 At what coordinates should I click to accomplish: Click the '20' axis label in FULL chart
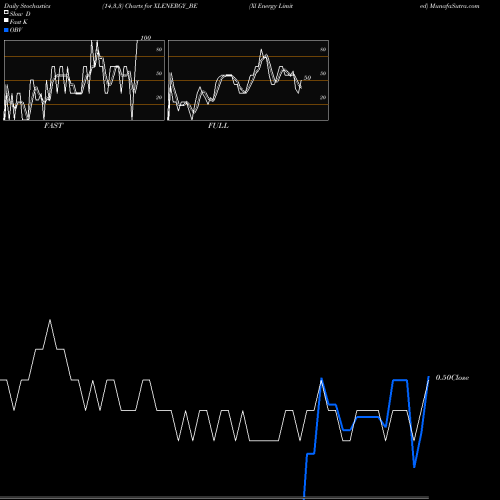point(323,97)
